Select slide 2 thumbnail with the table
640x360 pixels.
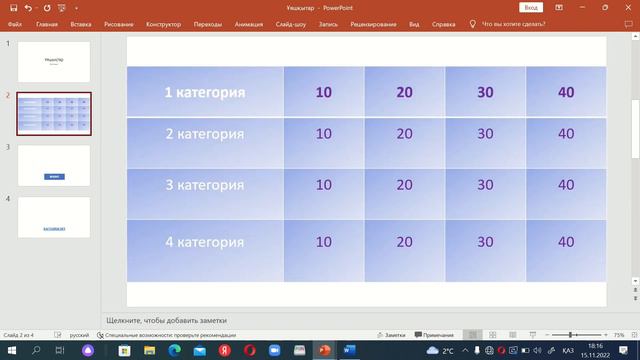click(54, 114)
